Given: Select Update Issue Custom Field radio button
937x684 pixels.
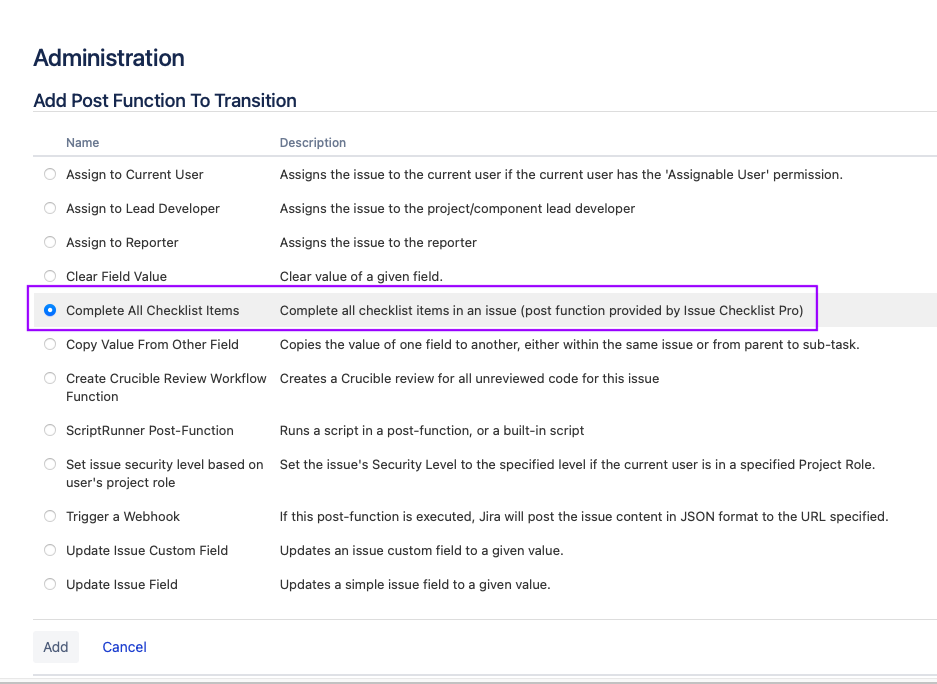Looking at the screenshot, I should (50, 550).
